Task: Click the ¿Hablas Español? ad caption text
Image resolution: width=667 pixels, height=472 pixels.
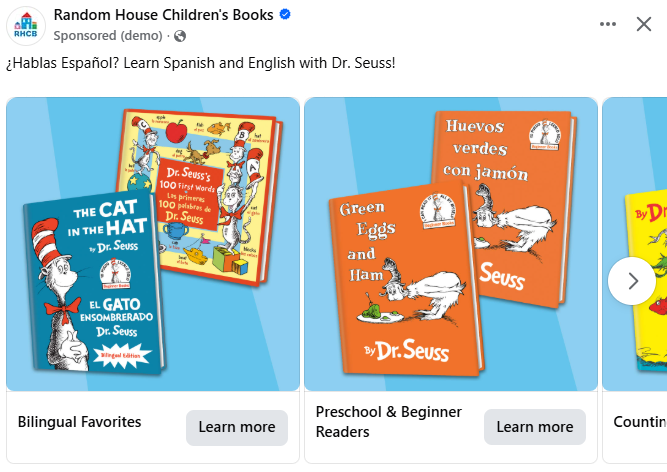Action: point(200,63)
